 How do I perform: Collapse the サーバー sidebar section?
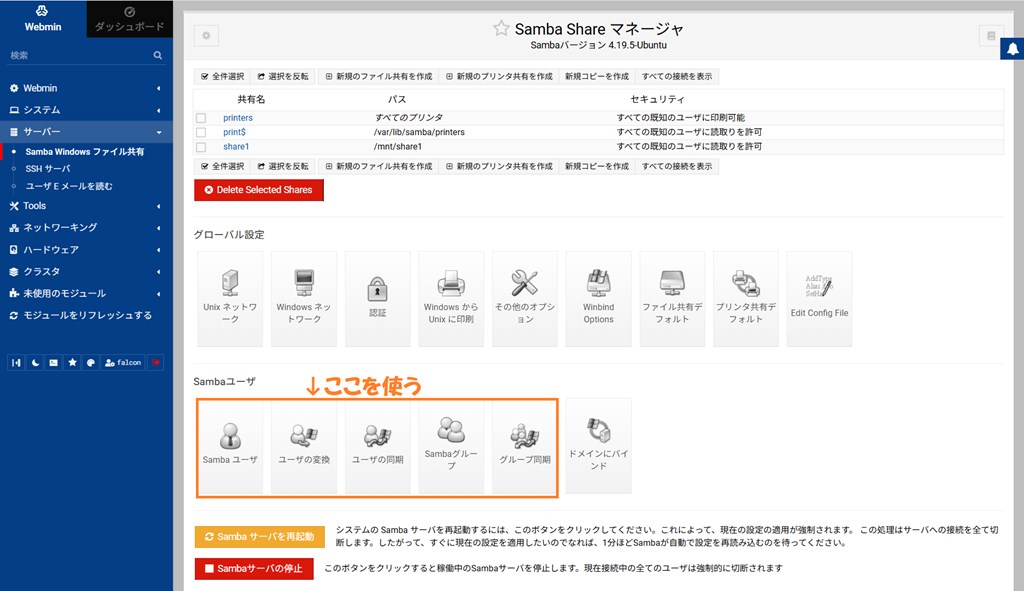(86, 132)
